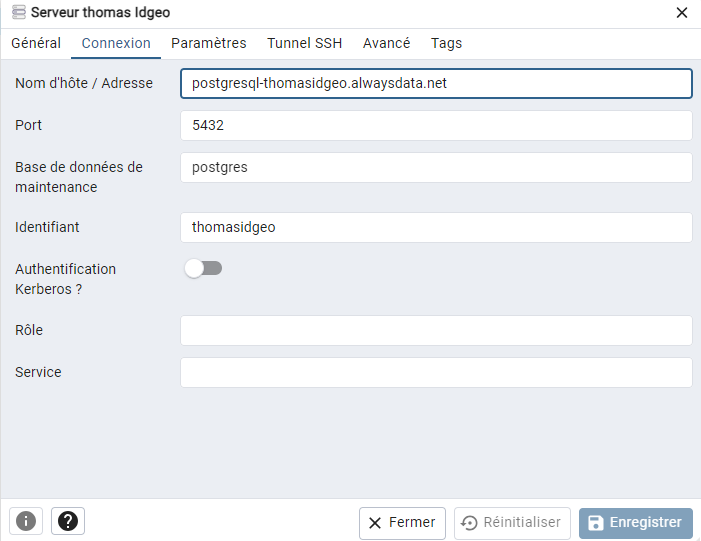Image resolution: width=701 pixels, height=541 pixels.
Task: Select the Connexion tab
Action: [x=116, y=43]
